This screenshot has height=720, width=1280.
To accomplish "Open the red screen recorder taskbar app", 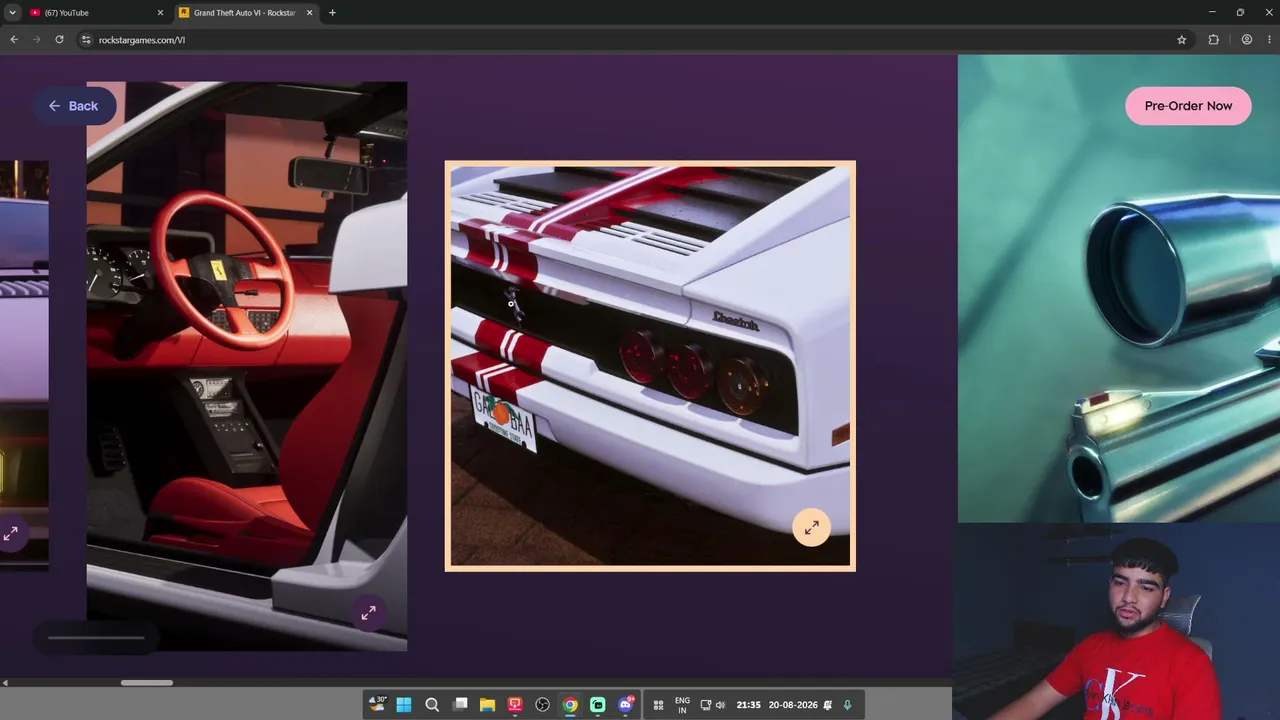I will 515,705.
